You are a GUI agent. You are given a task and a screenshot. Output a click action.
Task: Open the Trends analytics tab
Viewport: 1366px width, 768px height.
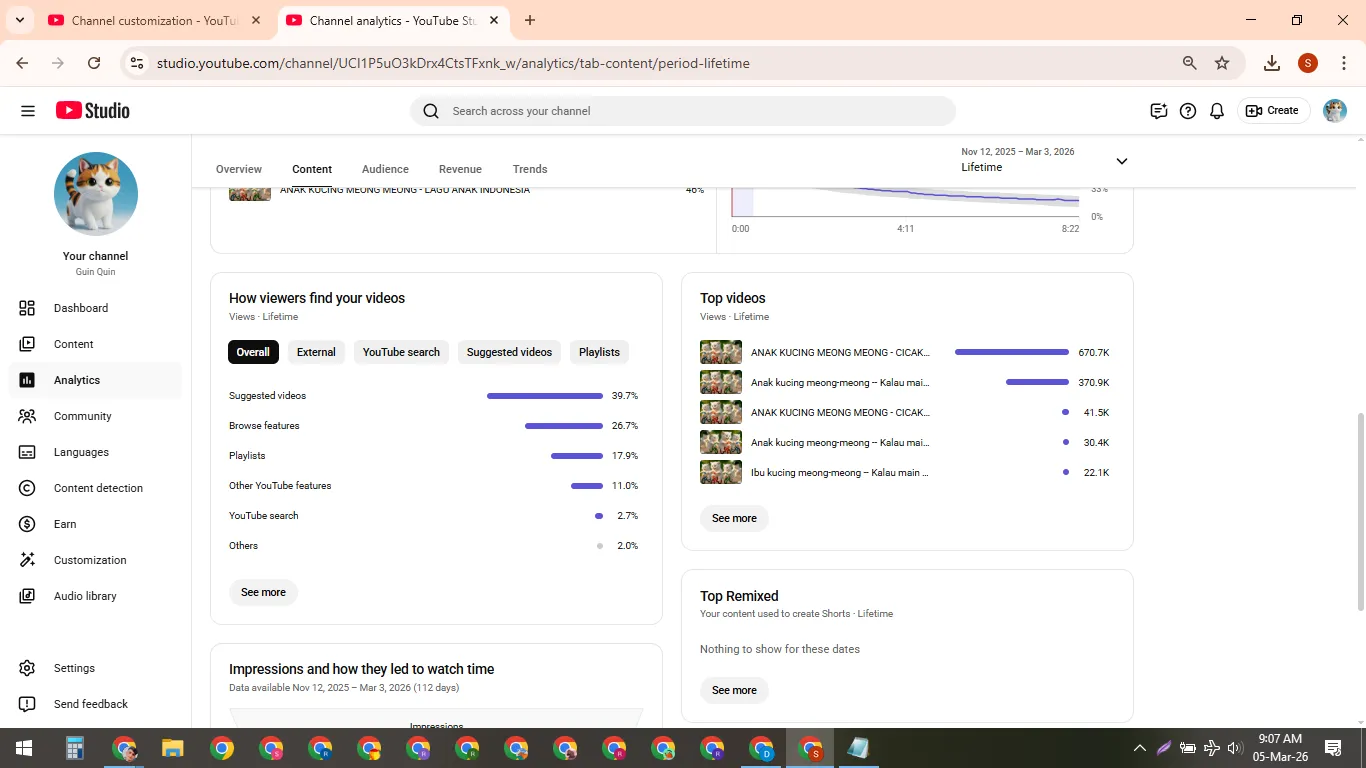tap(530, 169)
